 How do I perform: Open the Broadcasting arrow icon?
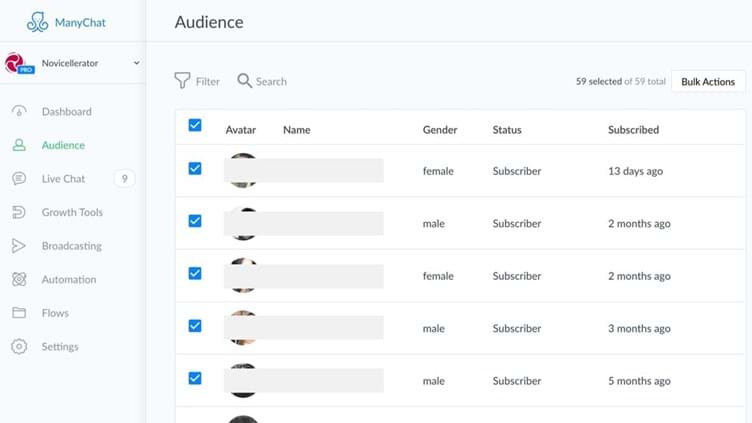(x=19, y=246)
